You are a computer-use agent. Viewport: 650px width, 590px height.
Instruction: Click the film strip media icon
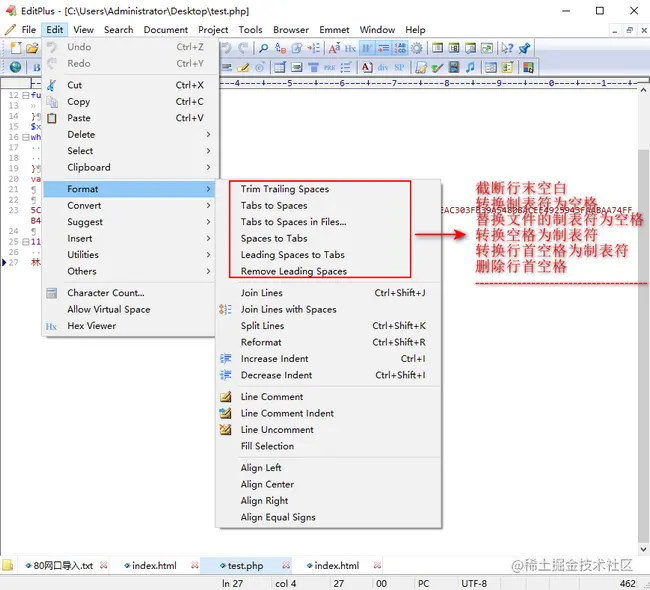(x=454, y=67)
